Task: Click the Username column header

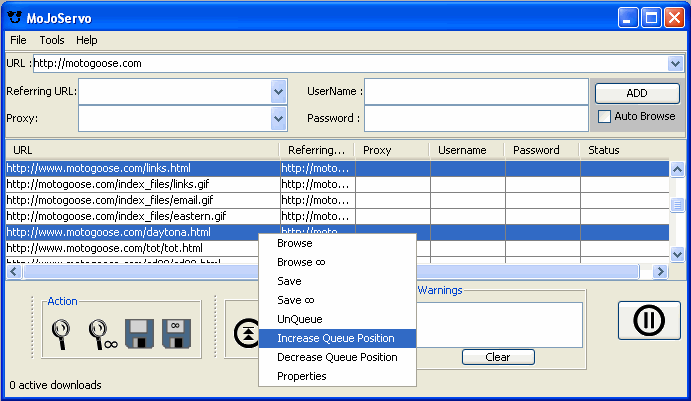Action: [467, 150]
